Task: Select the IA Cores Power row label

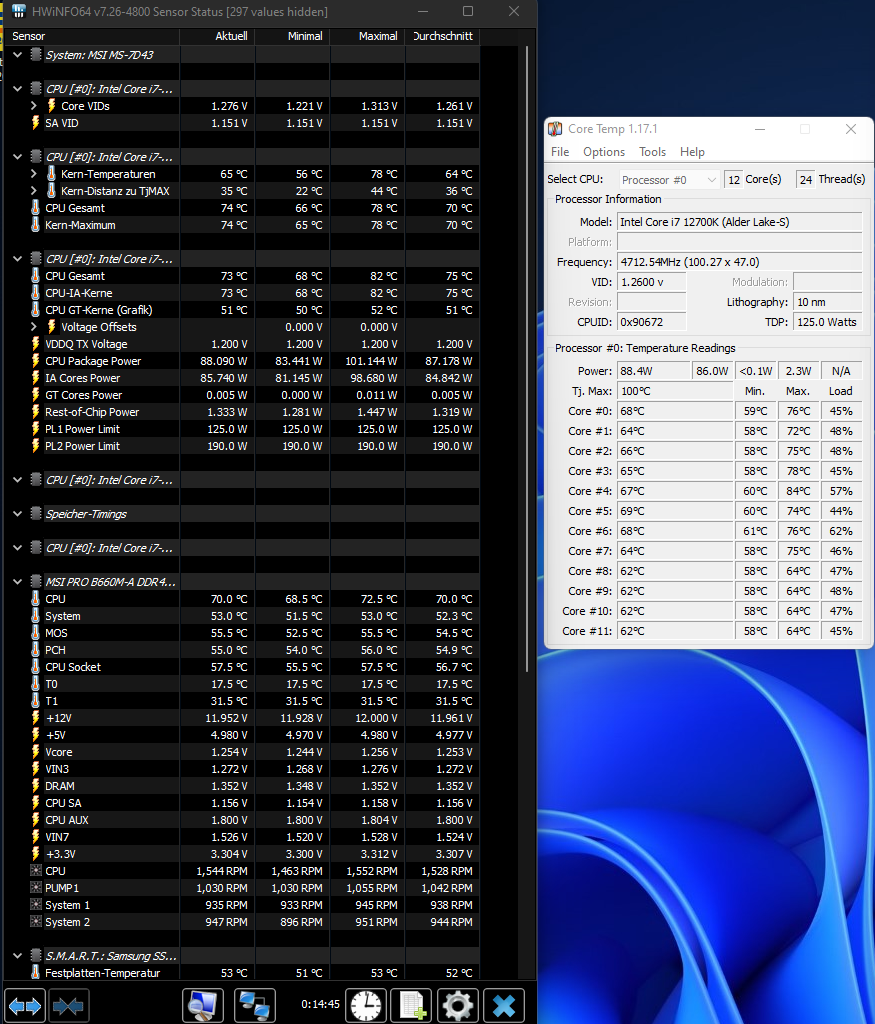Action: click(x=82, y=378)
